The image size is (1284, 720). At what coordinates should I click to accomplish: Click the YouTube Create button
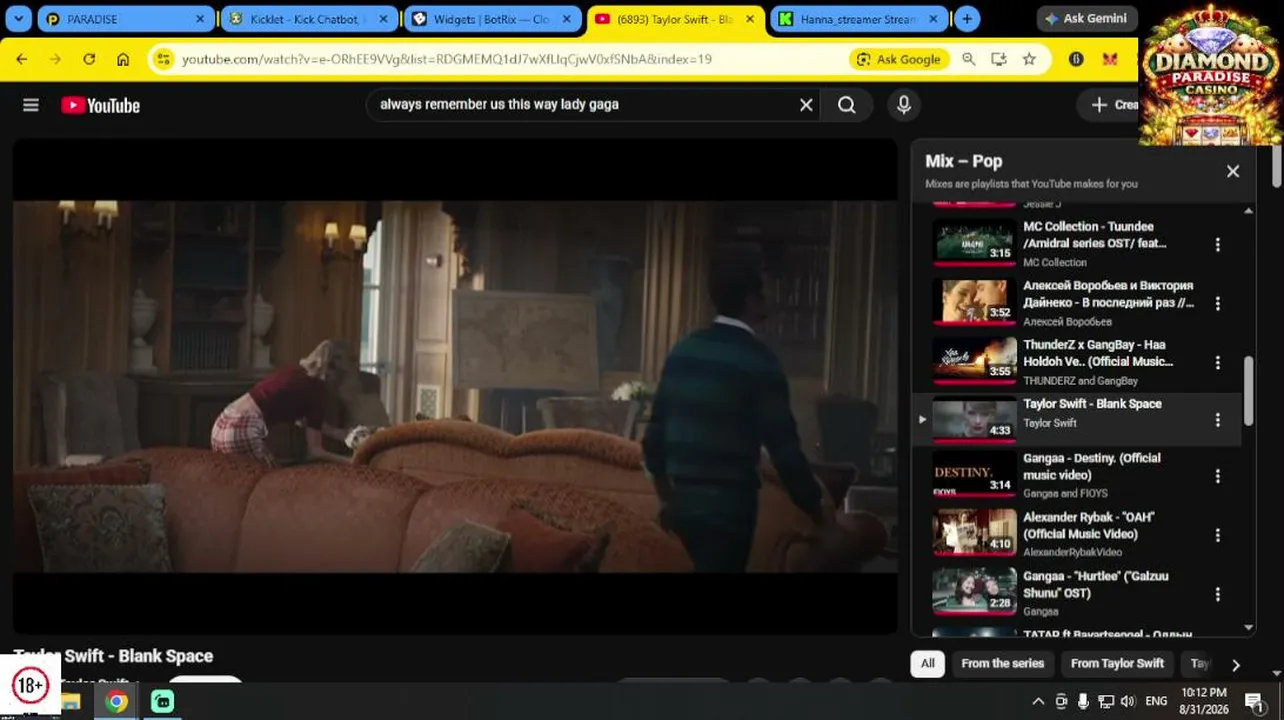pyautogui.click(x=1108, y=105)
